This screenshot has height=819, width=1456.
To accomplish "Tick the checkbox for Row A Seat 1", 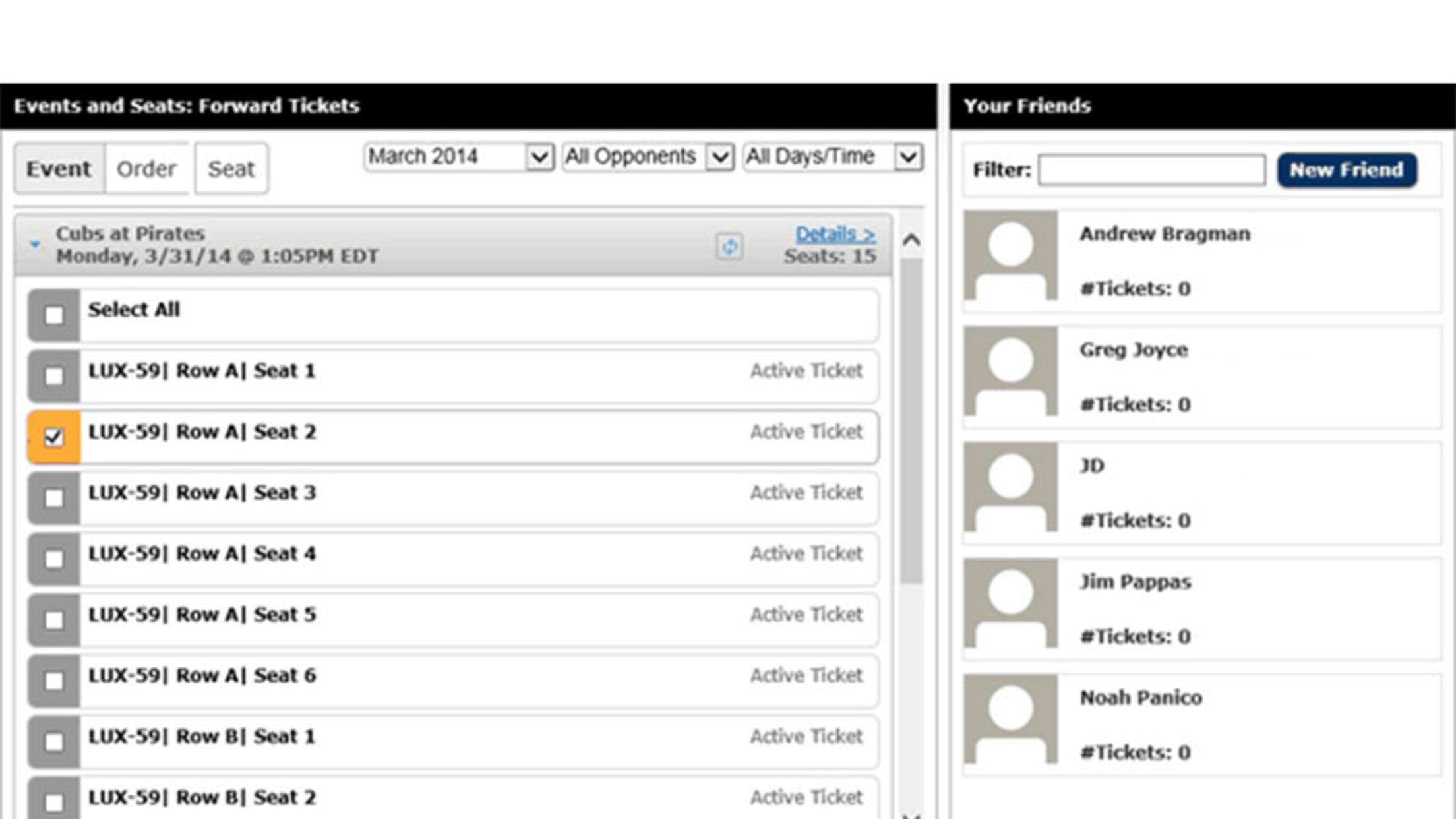I will (54, 377).
